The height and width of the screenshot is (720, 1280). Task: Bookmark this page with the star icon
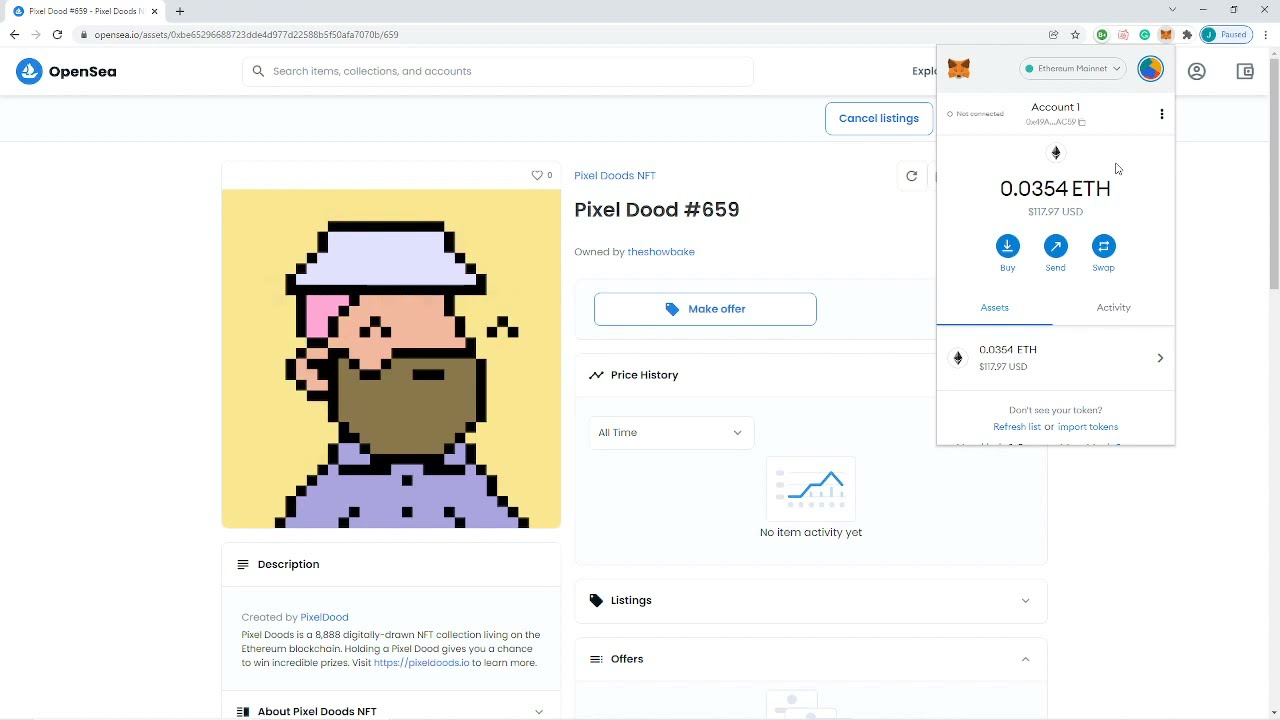click(x=1075, y=34)
